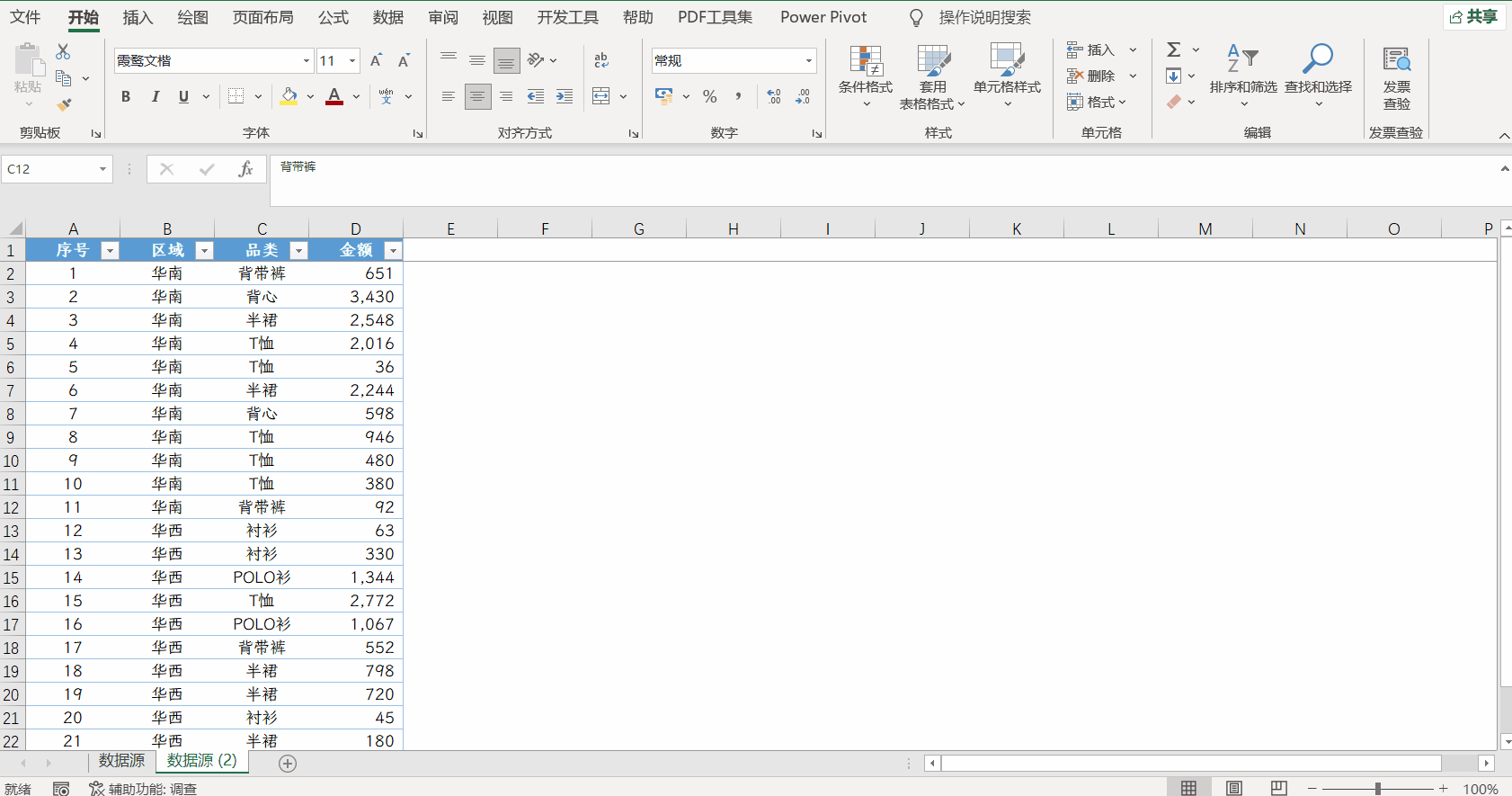Toggle italic formatting
The height and width of the screenshot is (796, 1512).
[156, 96]
